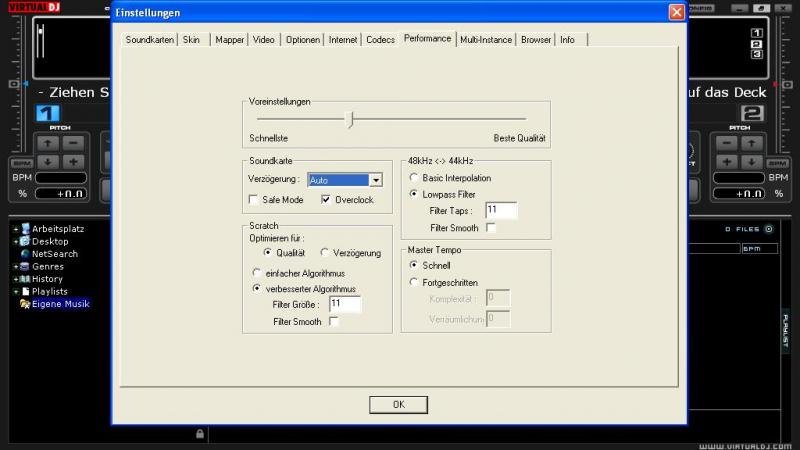Click deck 1 number icon

pyautogui.click(x=47, y=113)
